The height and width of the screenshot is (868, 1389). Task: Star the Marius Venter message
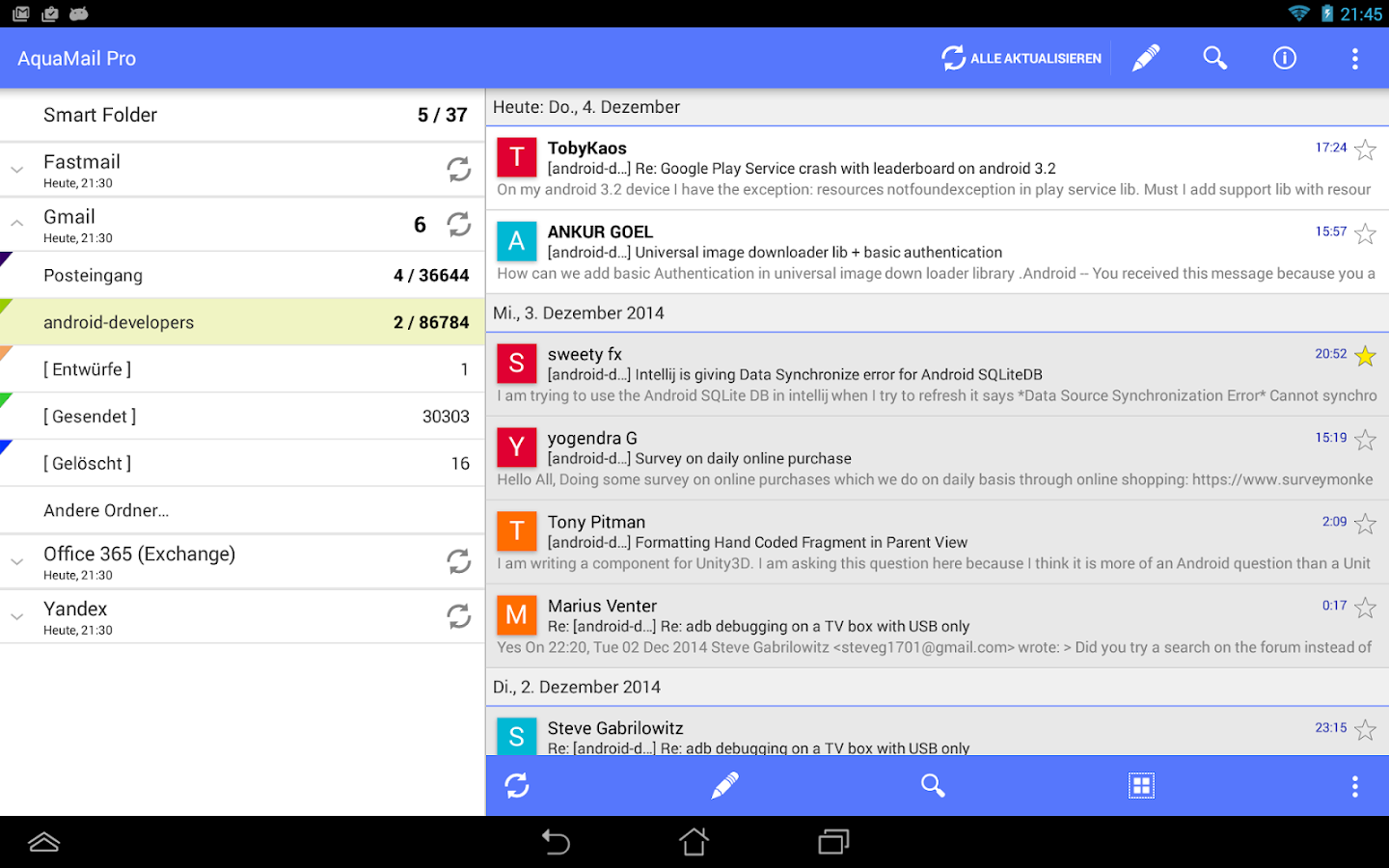(x=1365, y=608)
